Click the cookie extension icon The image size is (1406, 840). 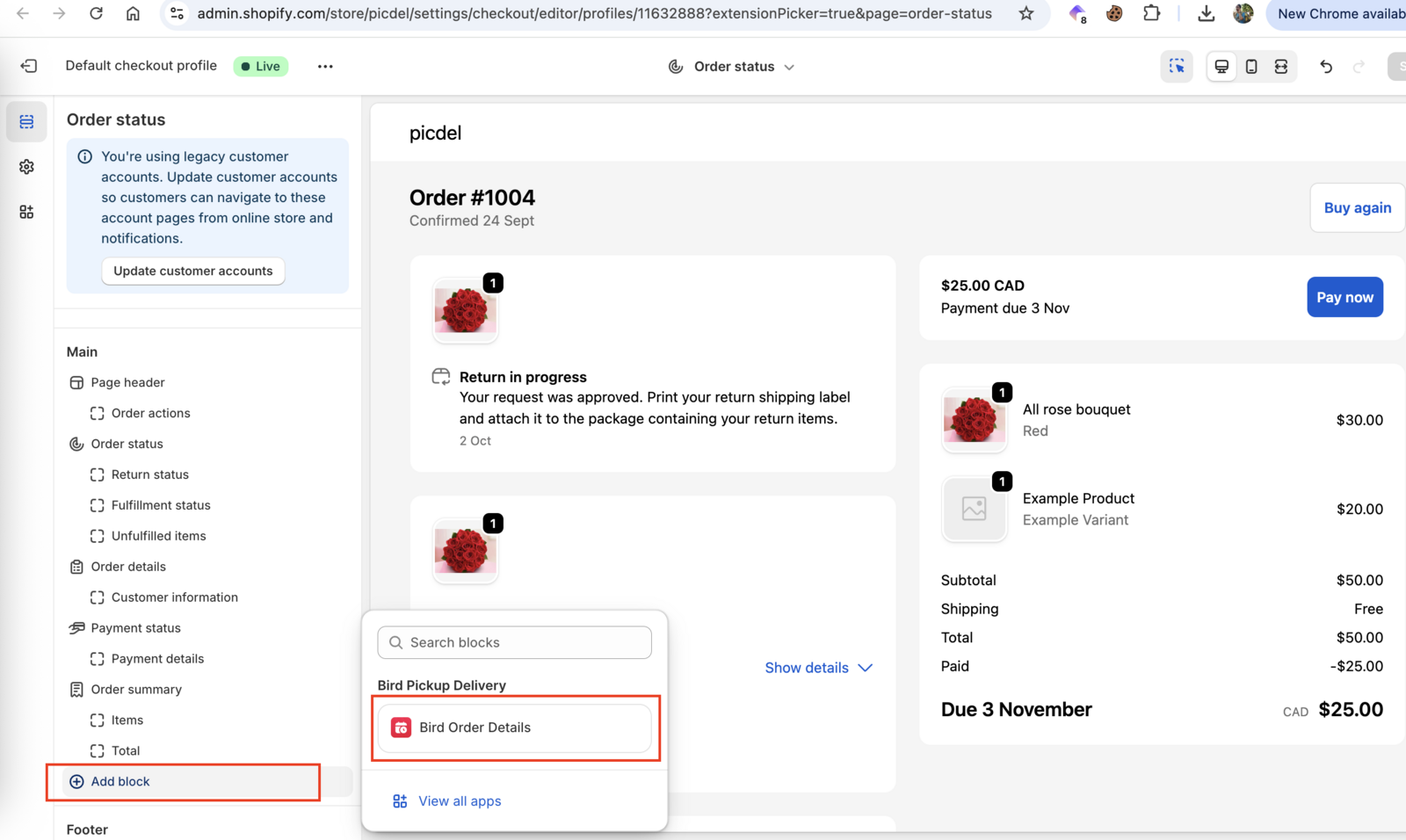pos(1114,13)
